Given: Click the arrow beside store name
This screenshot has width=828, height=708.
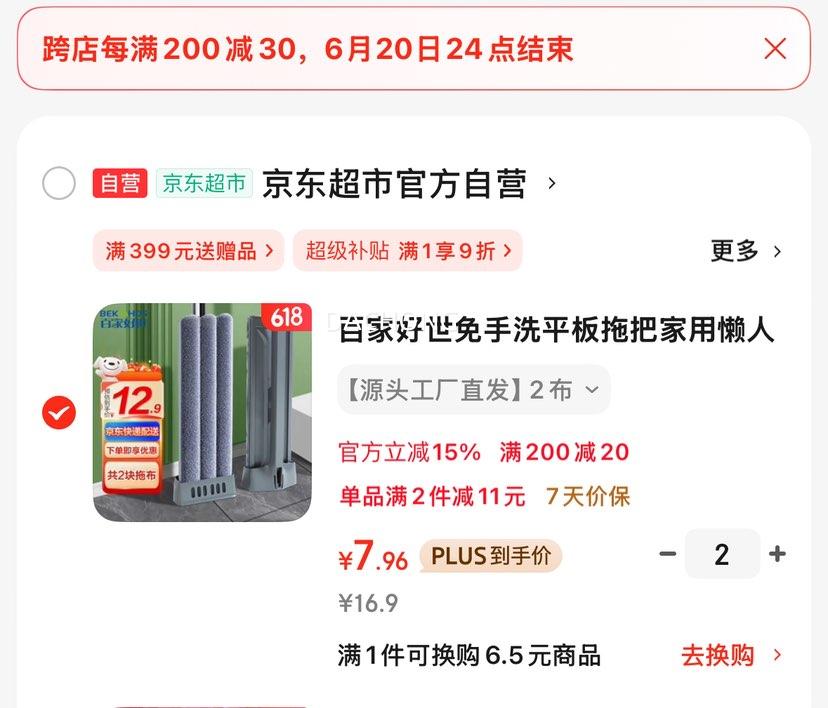Looking at the screenshot, I should pyautogui.click(x=552, y=183).
